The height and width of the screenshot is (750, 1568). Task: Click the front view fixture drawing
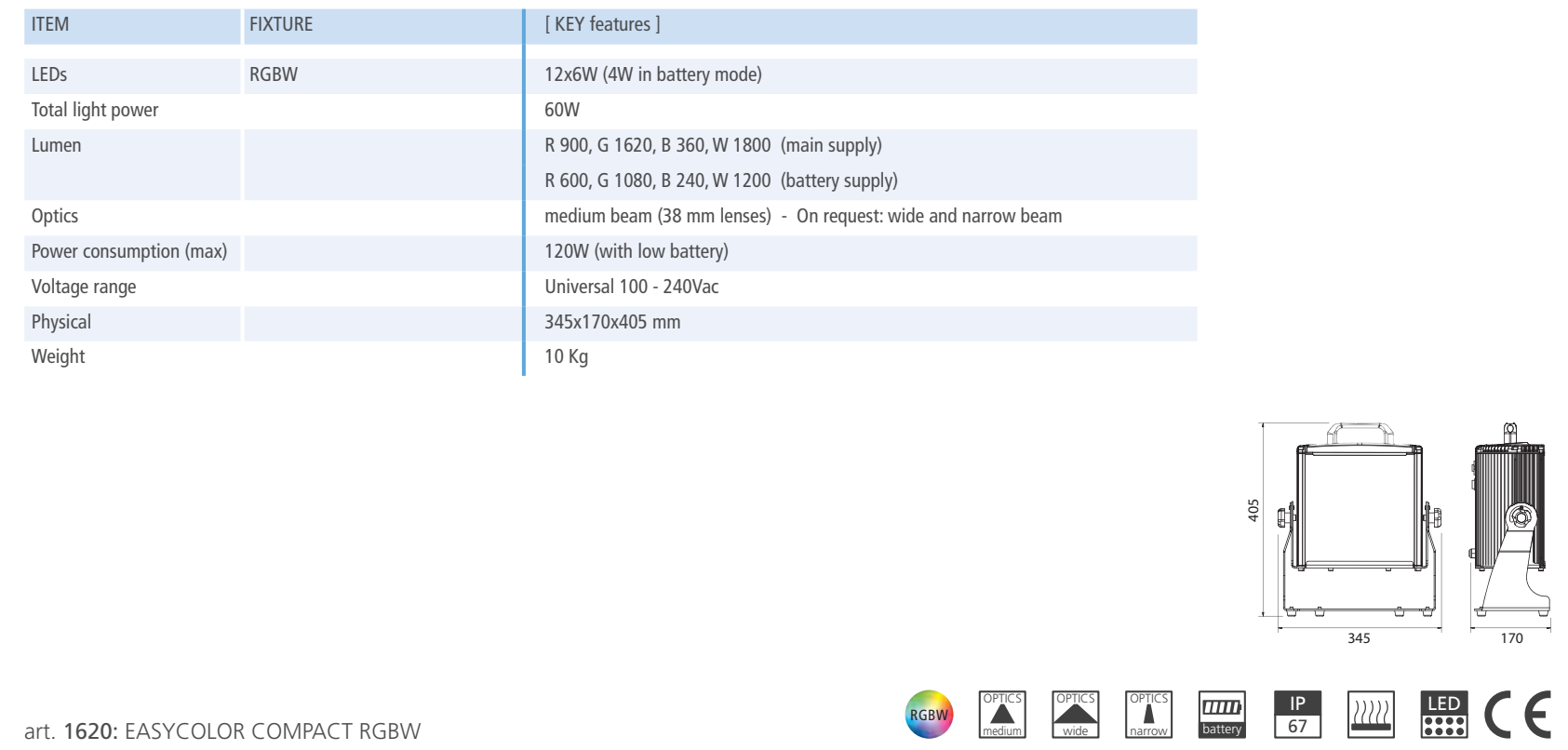[1359, 519]
